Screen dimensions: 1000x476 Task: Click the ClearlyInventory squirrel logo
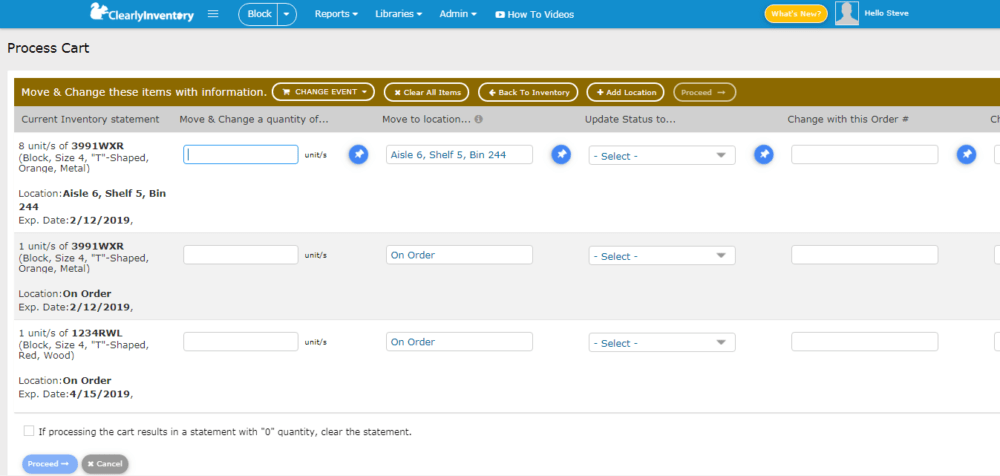pos(142,13)
